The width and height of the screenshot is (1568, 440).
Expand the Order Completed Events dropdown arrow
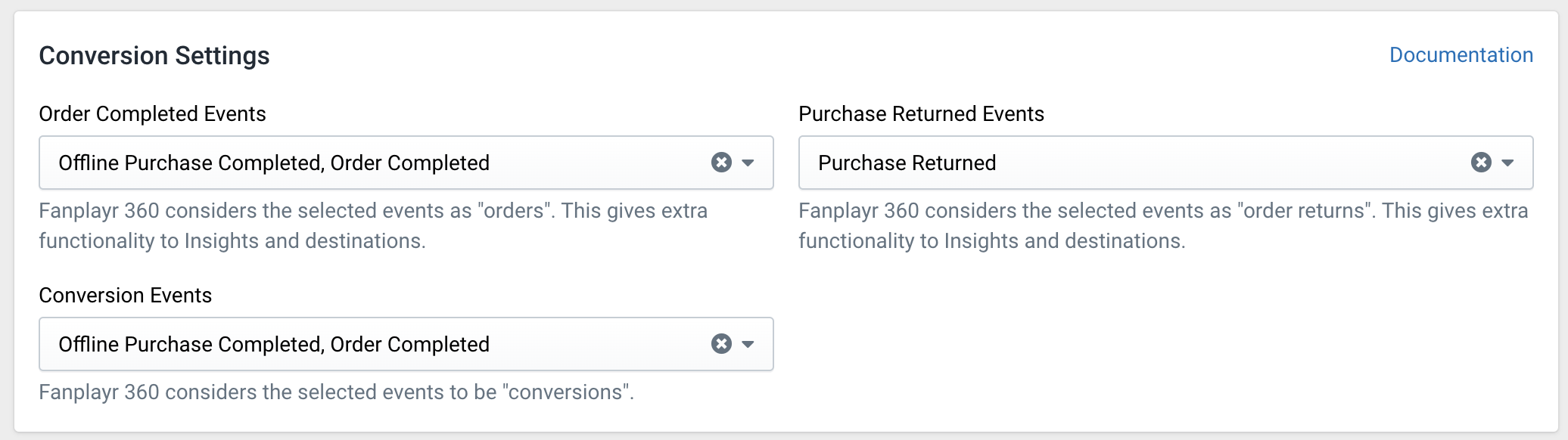pos(748,163)
